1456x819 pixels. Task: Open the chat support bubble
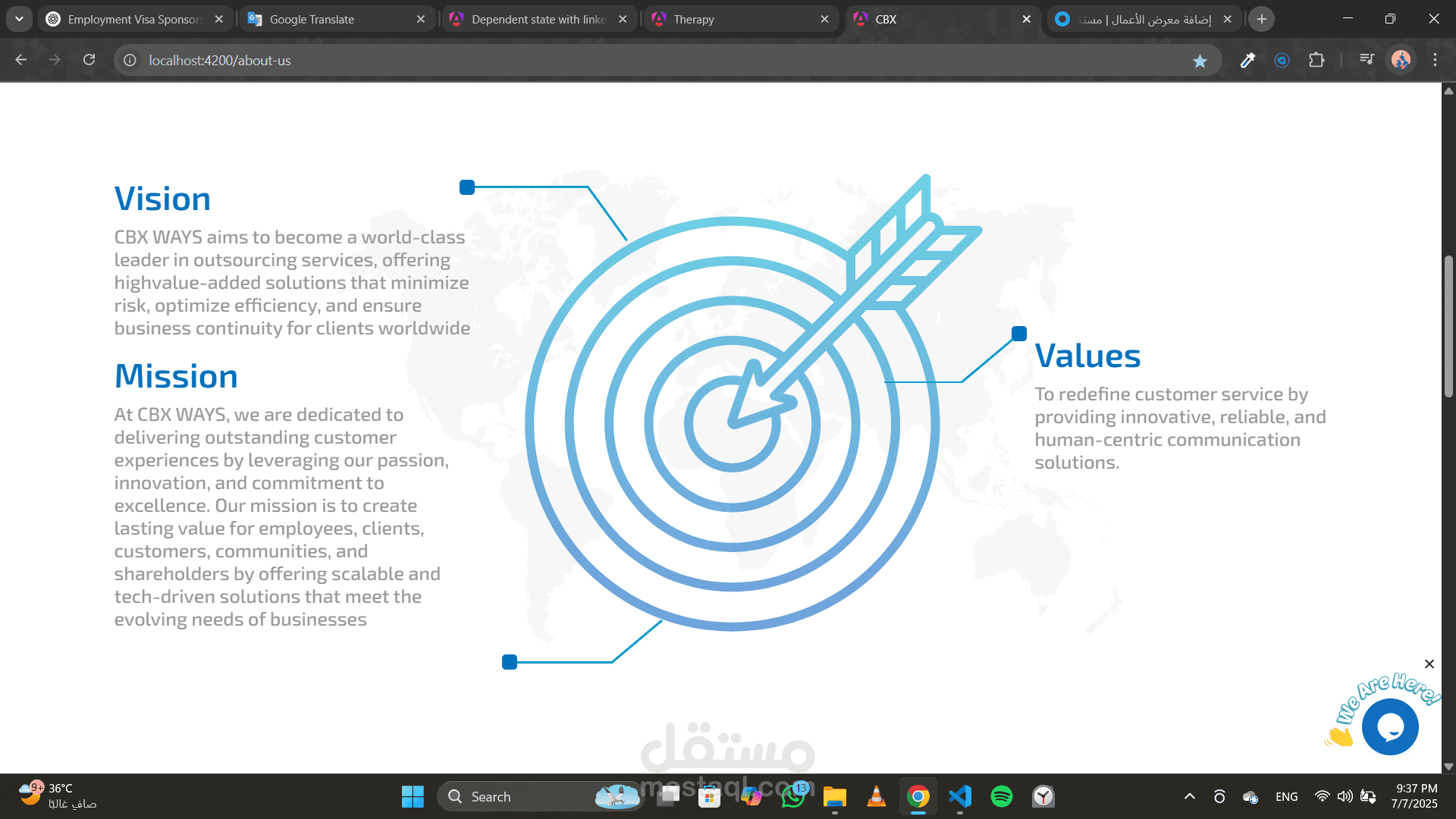tap(1390, 726)
